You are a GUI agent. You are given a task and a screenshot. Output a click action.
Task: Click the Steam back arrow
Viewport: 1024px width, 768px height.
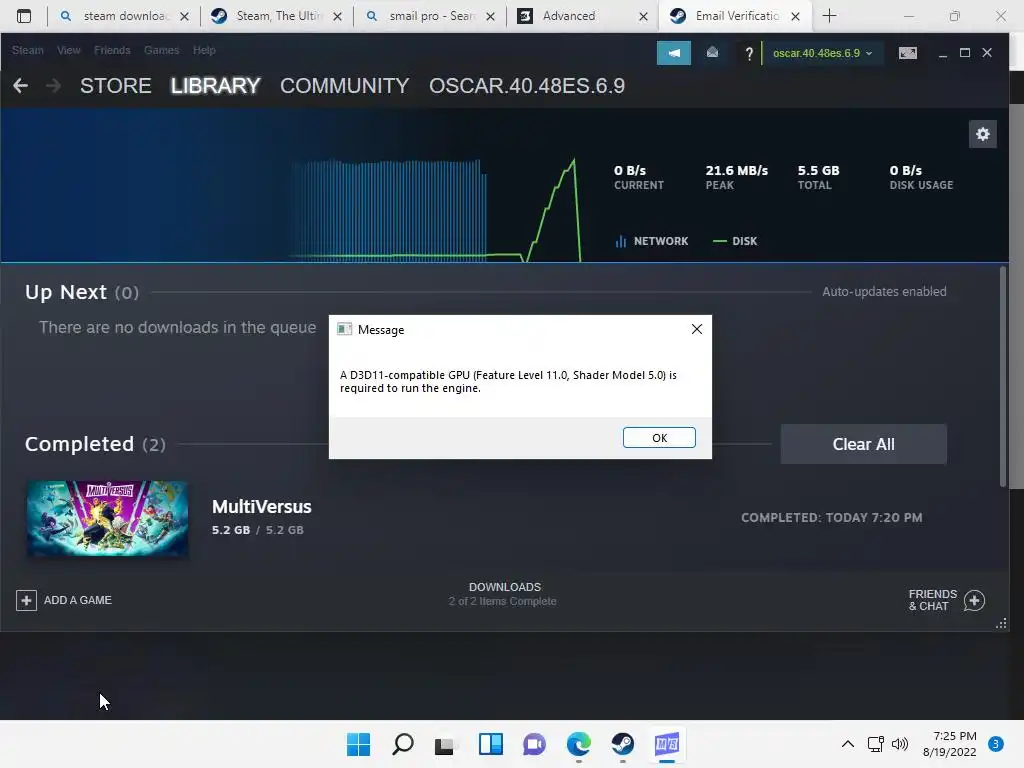[x=20, y=86]
